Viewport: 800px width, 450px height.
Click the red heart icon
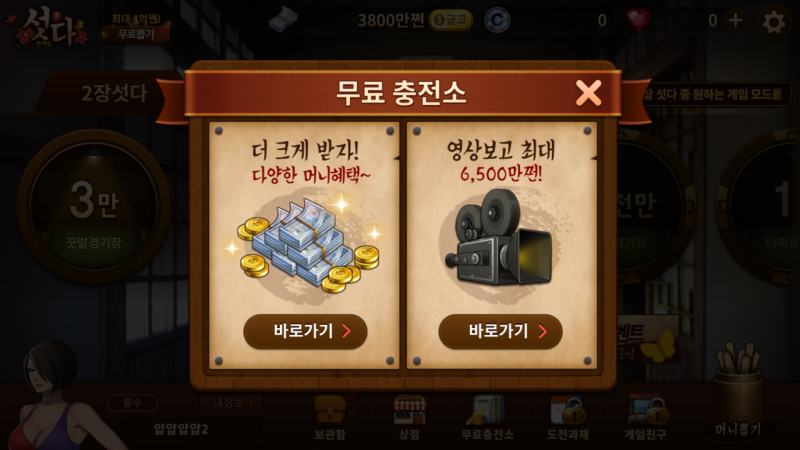[638, 20]
